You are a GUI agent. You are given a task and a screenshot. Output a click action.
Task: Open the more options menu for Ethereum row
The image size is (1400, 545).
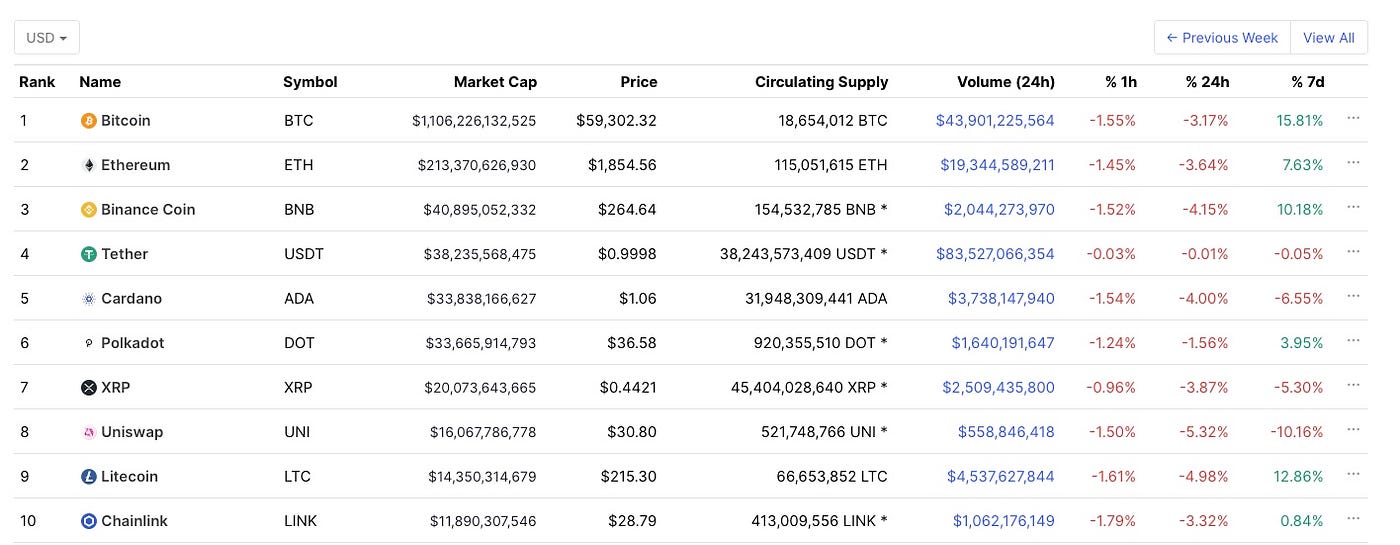1353,162
